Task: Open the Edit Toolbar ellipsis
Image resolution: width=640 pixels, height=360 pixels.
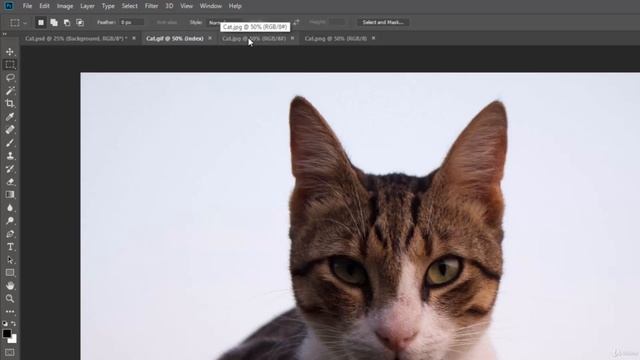Action: (10, 311)
